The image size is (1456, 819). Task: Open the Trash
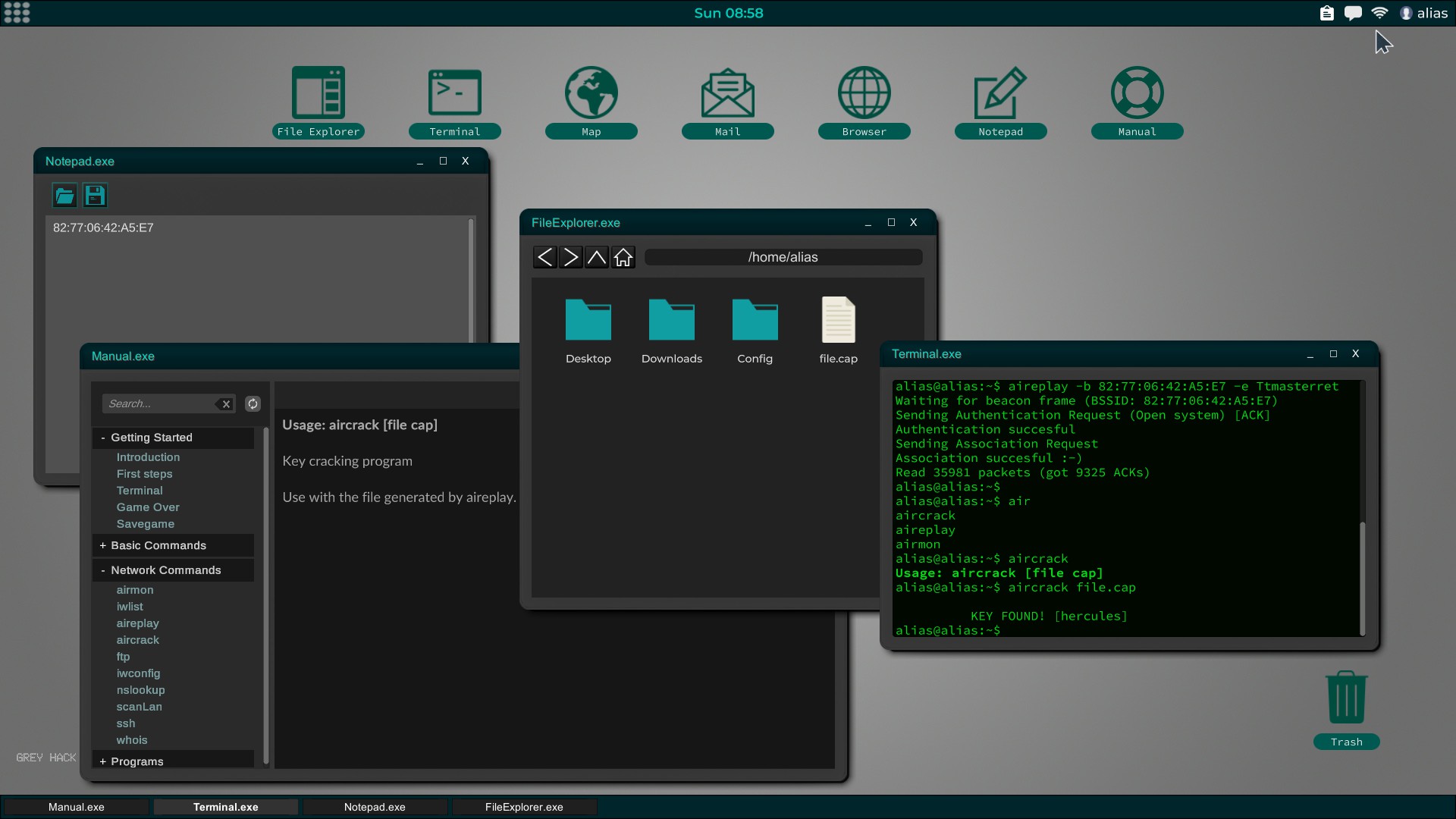1345,696
